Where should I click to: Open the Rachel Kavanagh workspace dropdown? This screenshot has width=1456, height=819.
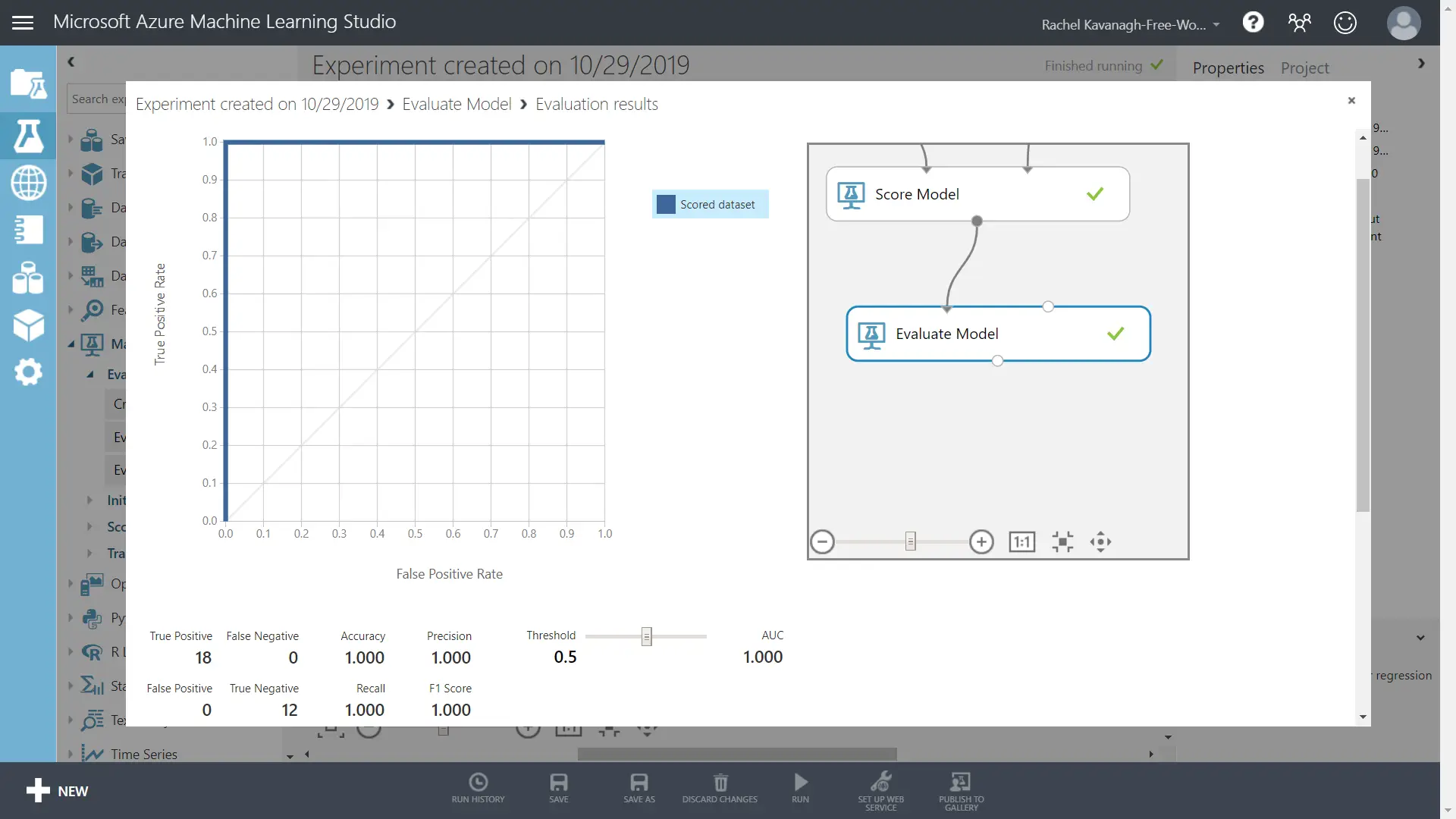tap(1130, 24)
